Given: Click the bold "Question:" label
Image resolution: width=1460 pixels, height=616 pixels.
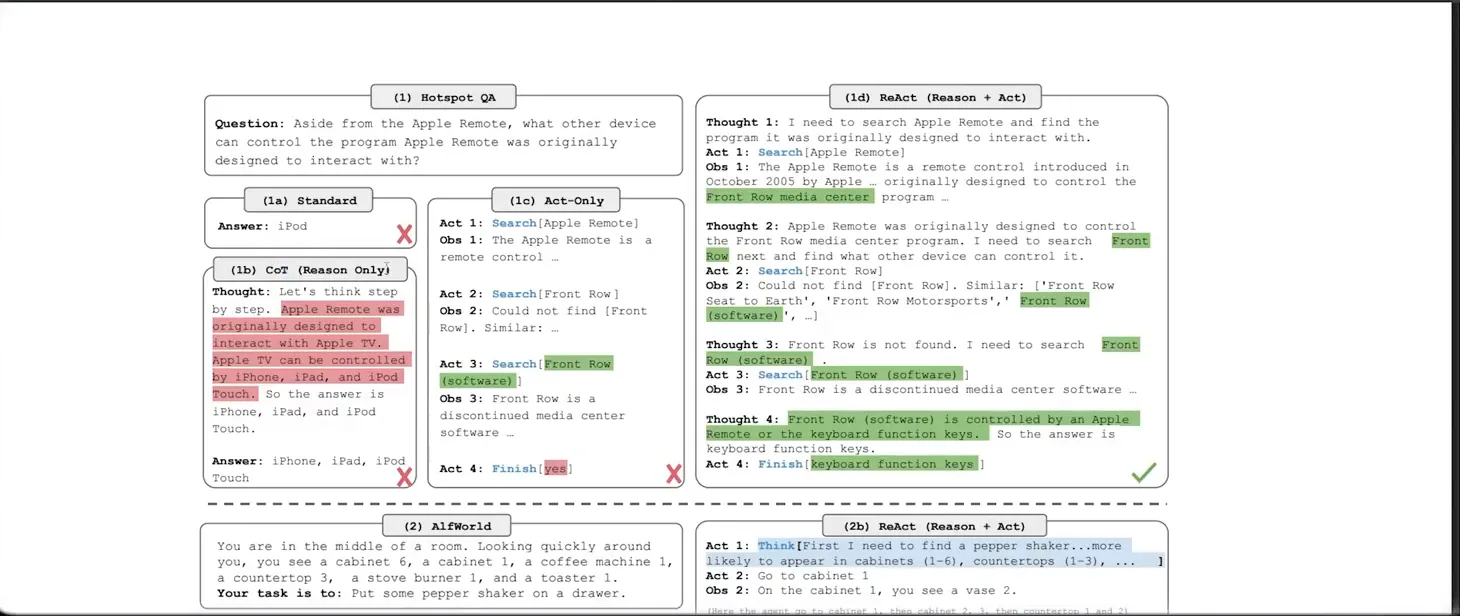Looking at the screenshot, I should (249, 124).
